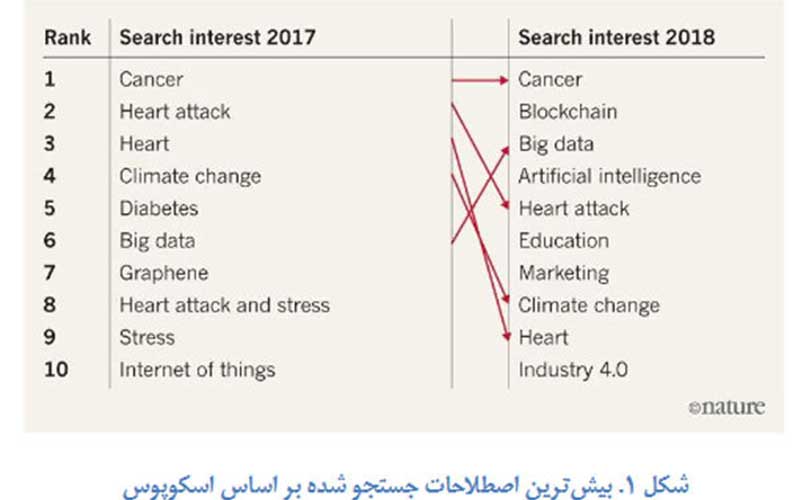Select Diabetes in the 2017 list
This screenshot has width=800, height=500.
159,209
